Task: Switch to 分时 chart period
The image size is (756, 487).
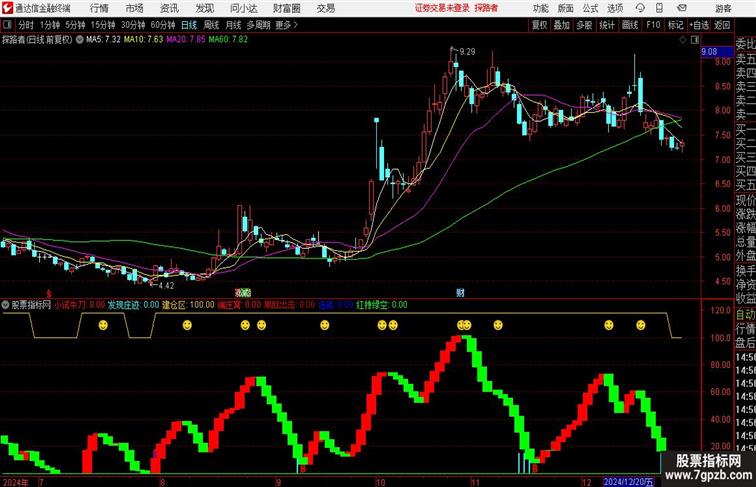Action: (x=26, y=25)
